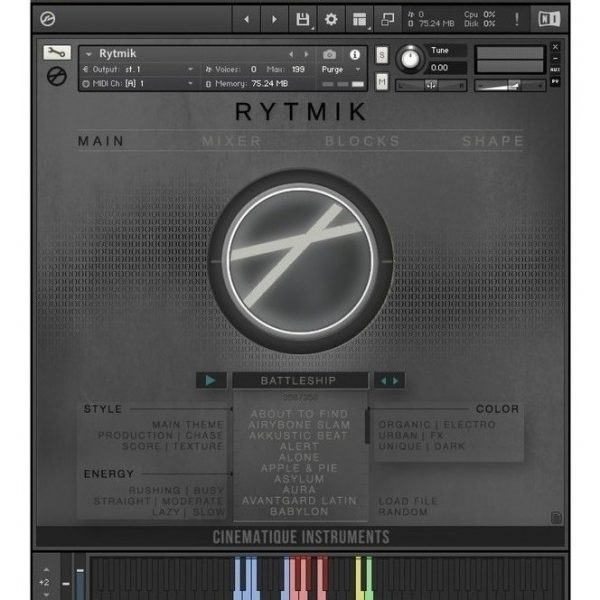
Task: Expand the instrument name dropdown triangle beside Rytmik
Action: (x=89, y=54)
